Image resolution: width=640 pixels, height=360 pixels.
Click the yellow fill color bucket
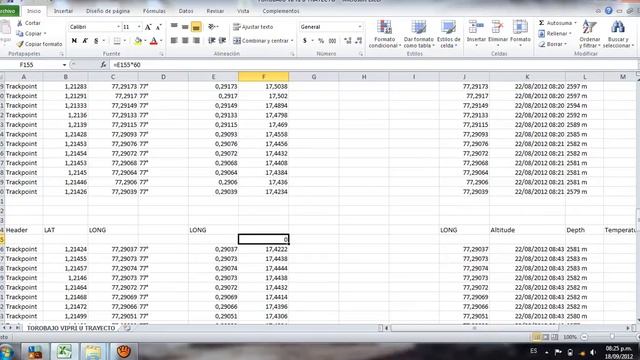pos(138,41)
